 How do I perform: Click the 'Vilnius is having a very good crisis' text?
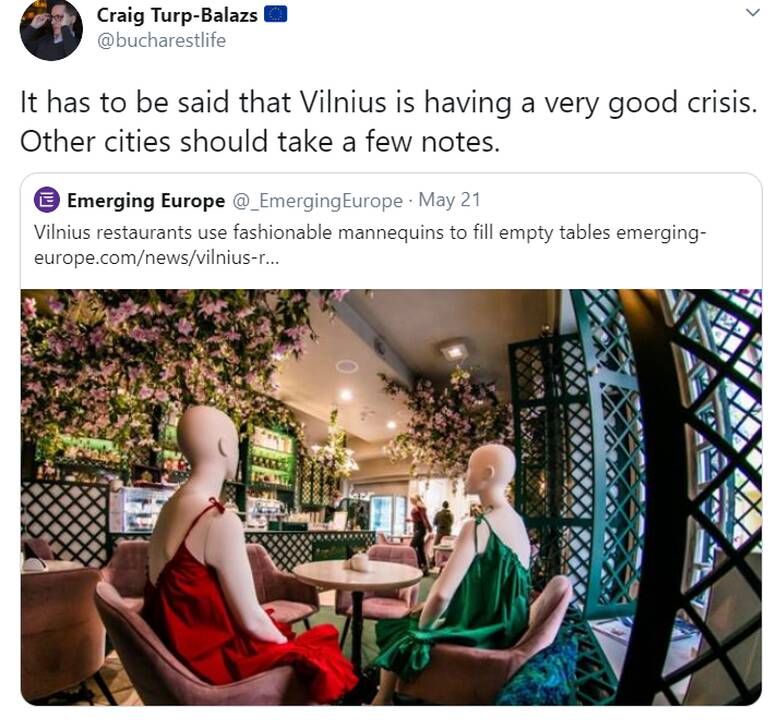tap(529, 103)
